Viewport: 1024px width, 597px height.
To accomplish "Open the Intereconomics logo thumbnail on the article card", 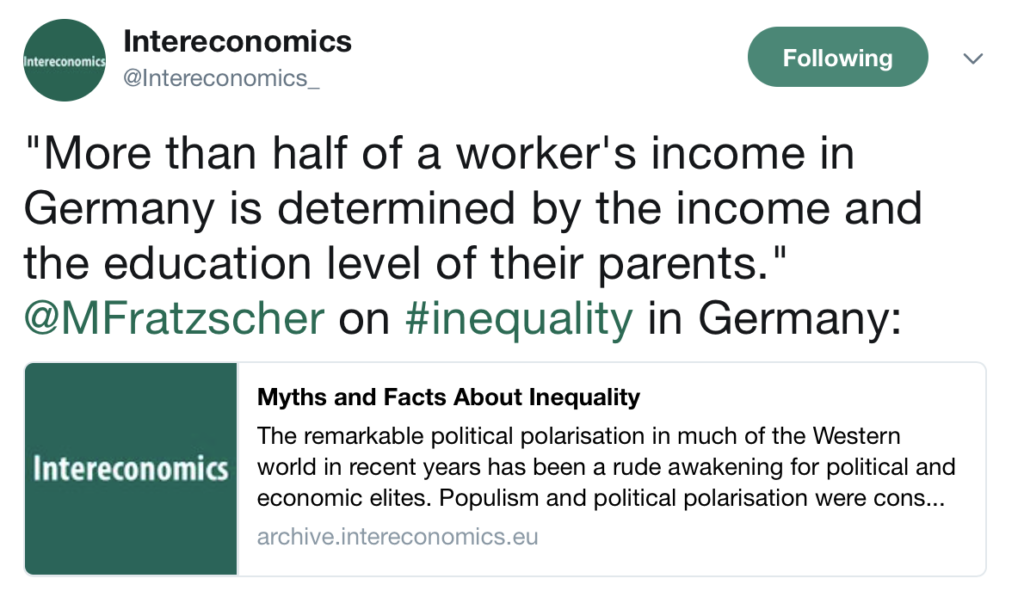I will coord(130,470).
